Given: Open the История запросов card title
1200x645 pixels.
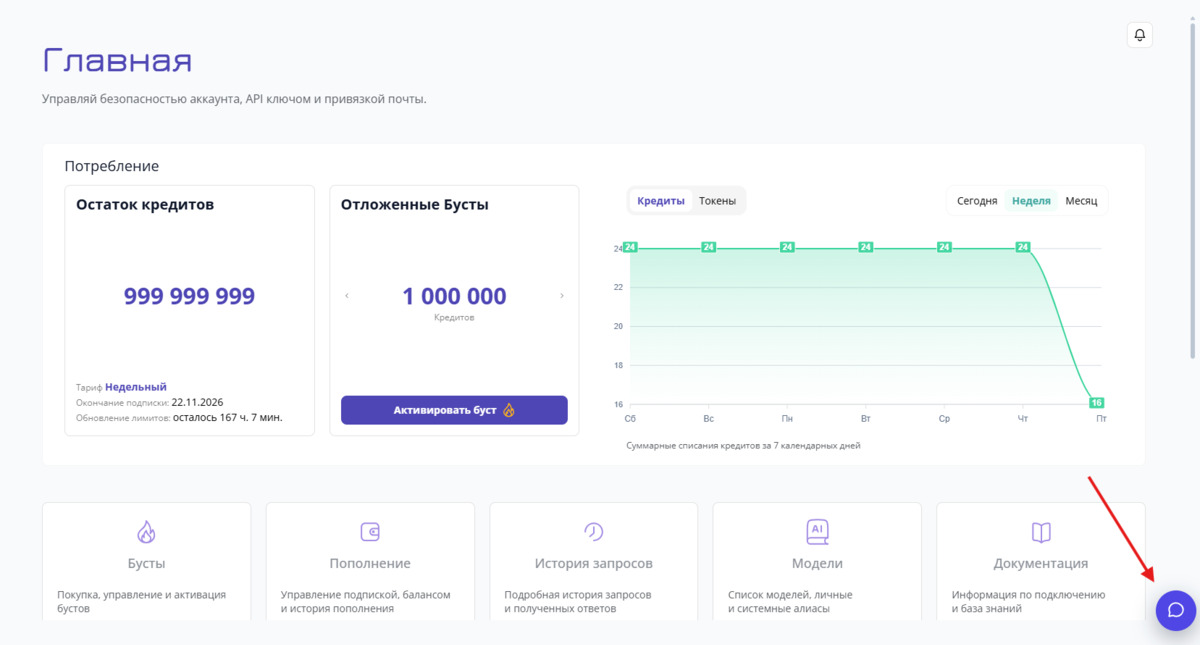Looking at the screenshot, I should pos(594,563).
